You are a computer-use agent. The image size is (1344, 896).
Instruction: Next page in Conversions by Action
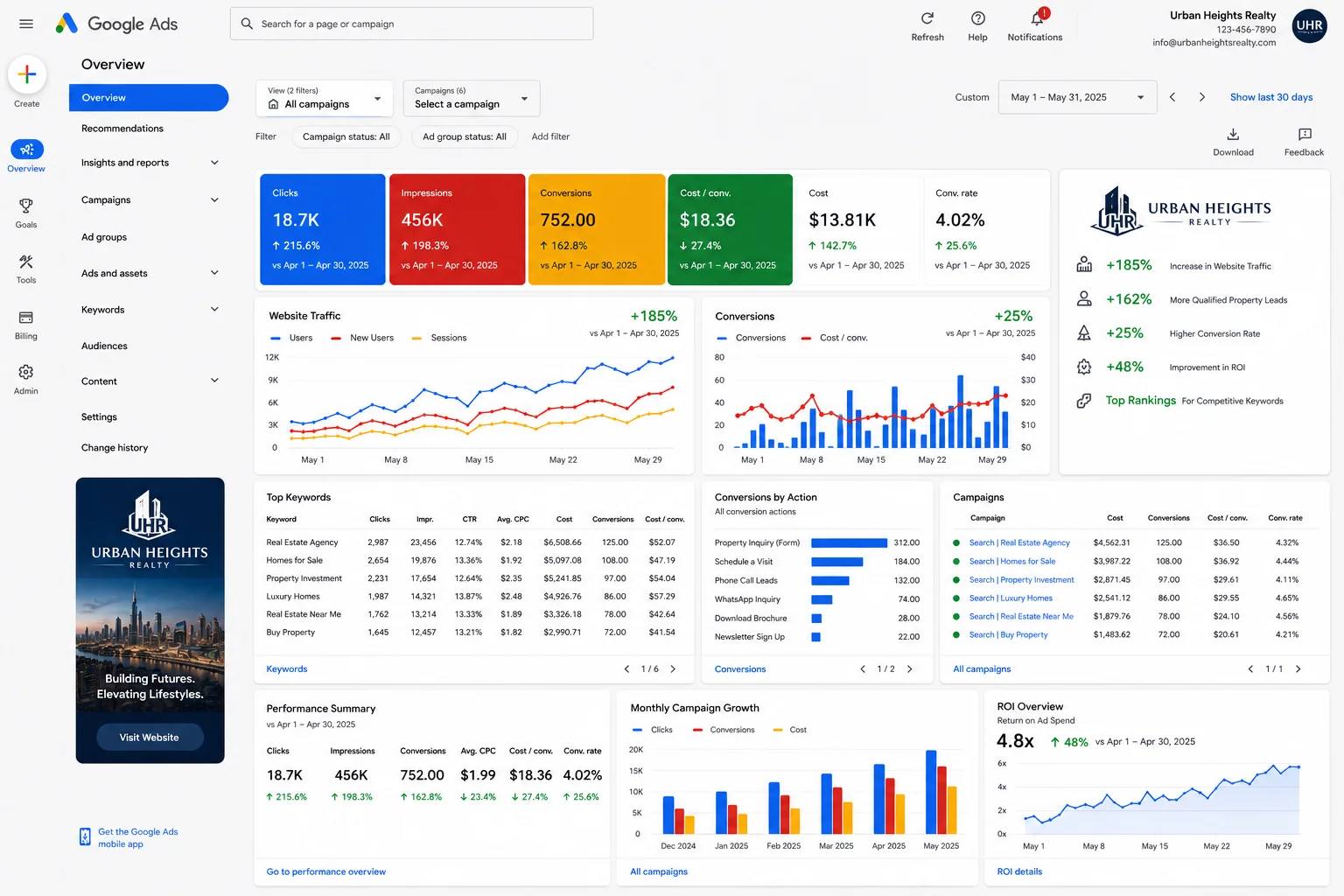[x=909, y=669]
